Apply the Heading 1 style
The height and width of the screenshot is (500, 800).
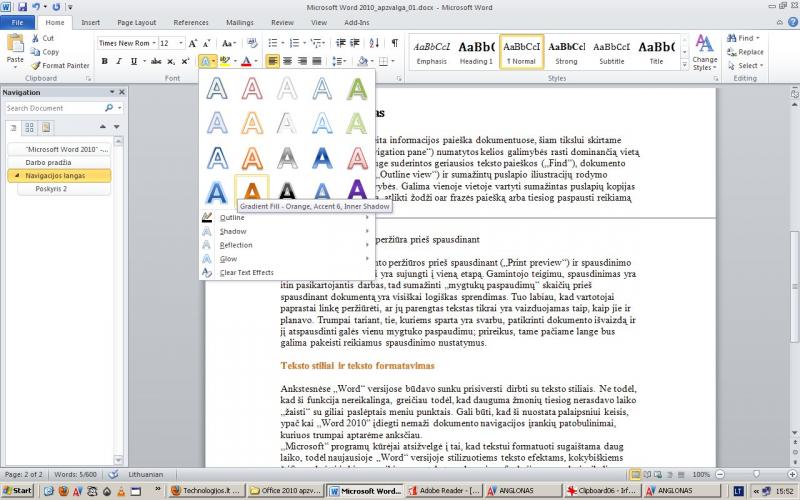click(476, 52)
